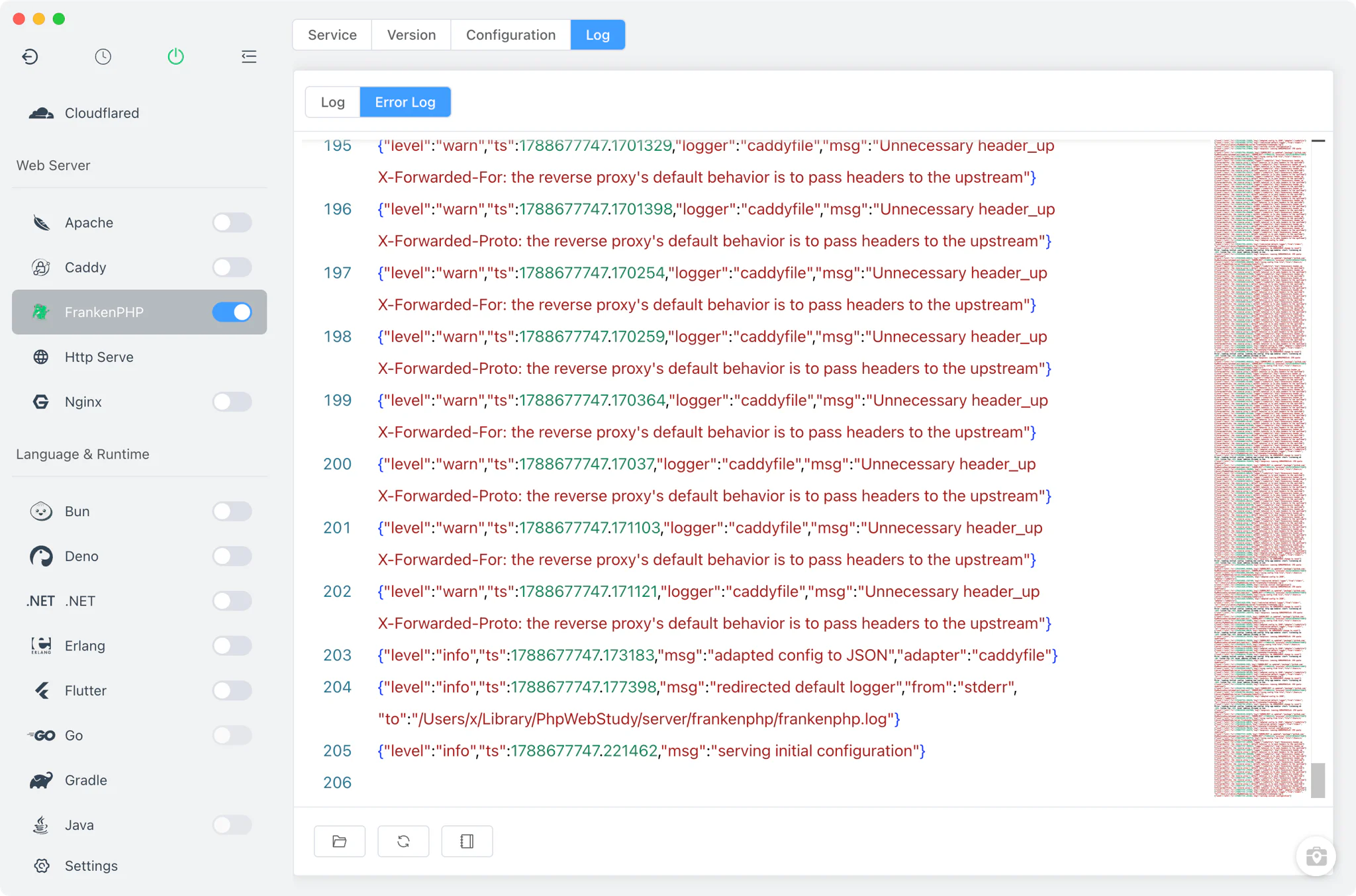
Task: Toggle the .NET switch
Action: 232,601
